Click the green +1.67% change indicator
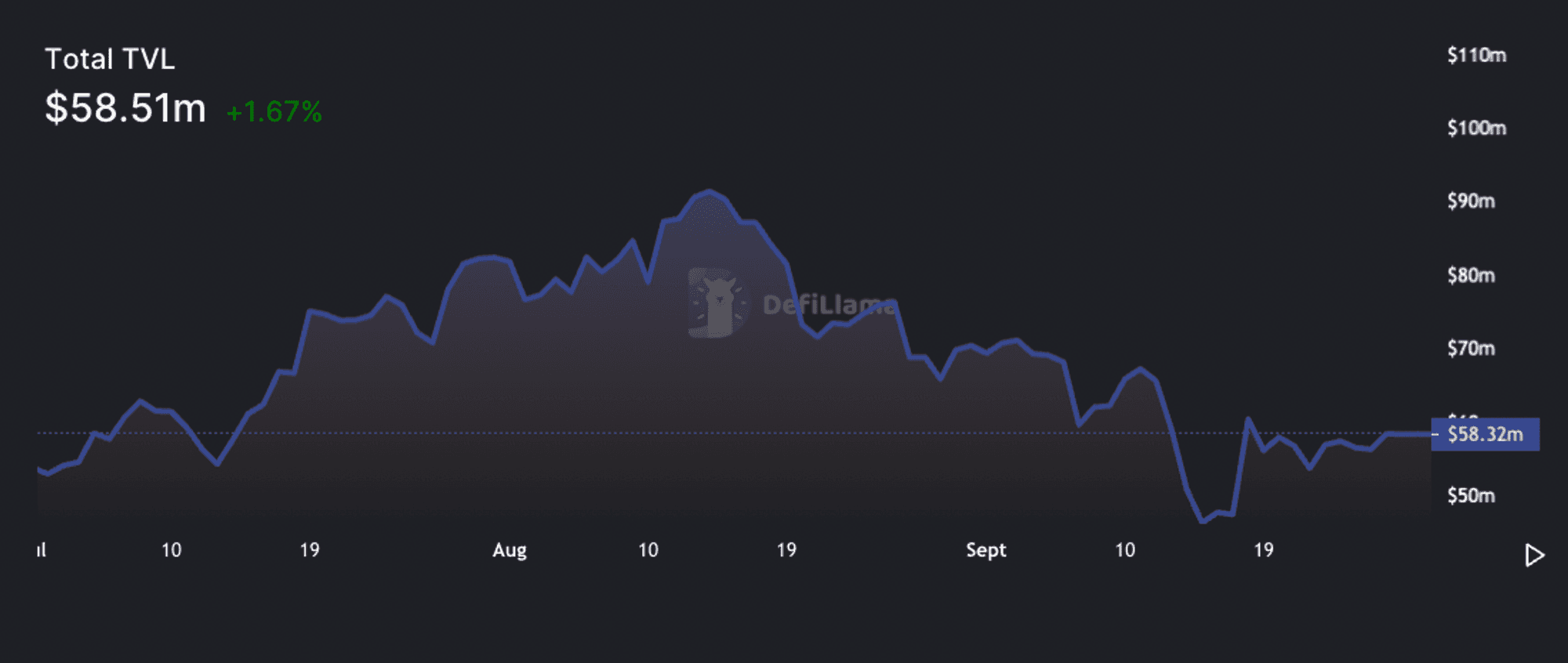 click(274, 112)
